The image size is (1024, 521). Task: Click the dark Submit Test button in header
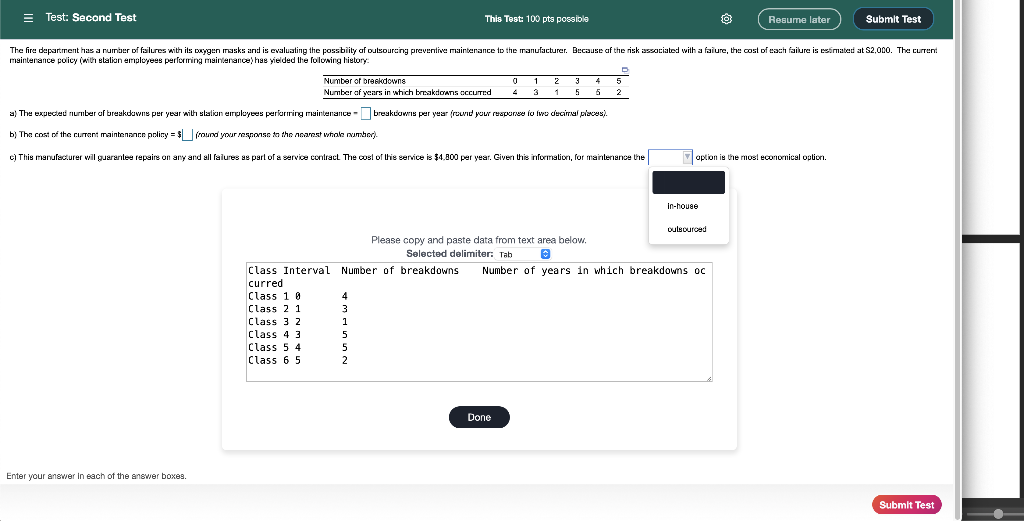(893, 19)
